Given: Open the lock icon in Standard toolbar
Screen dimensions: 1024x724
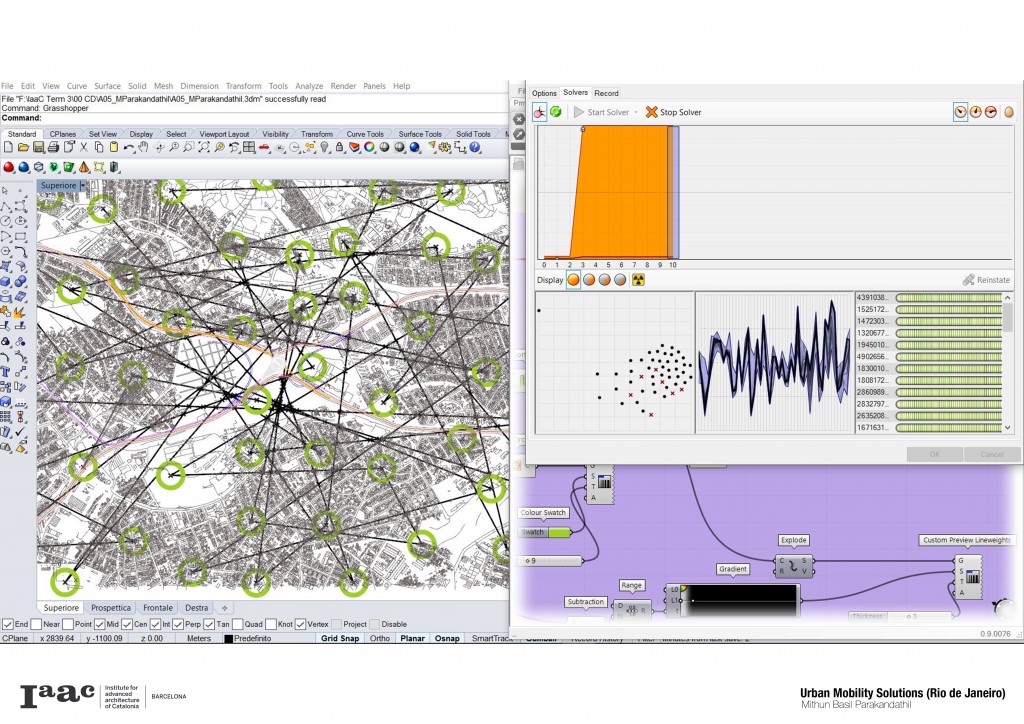Looking at the screenshot, I should click(340, 148).
